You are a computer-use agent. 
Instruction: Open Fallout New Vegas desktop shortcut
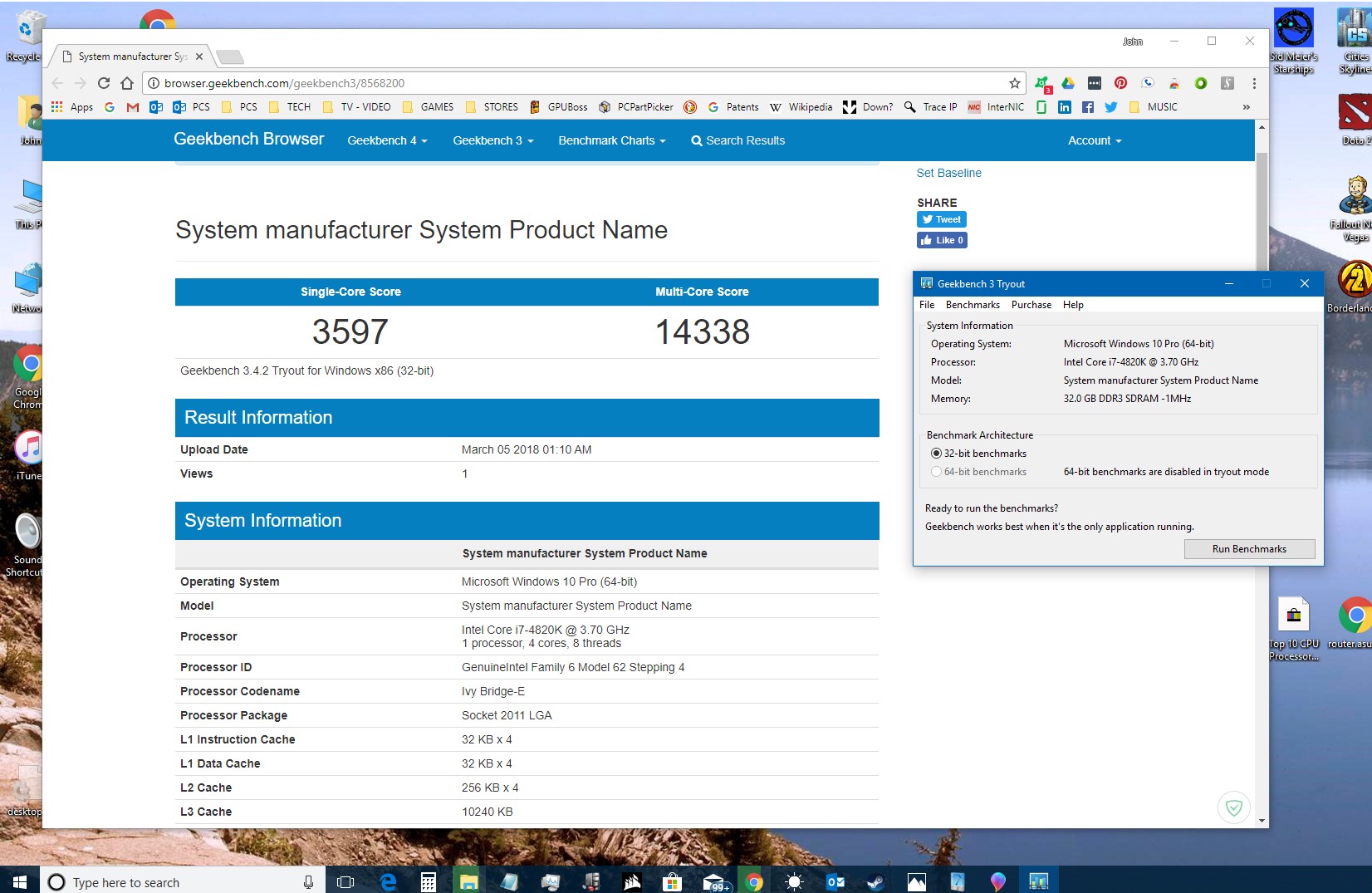point(1355,209)
